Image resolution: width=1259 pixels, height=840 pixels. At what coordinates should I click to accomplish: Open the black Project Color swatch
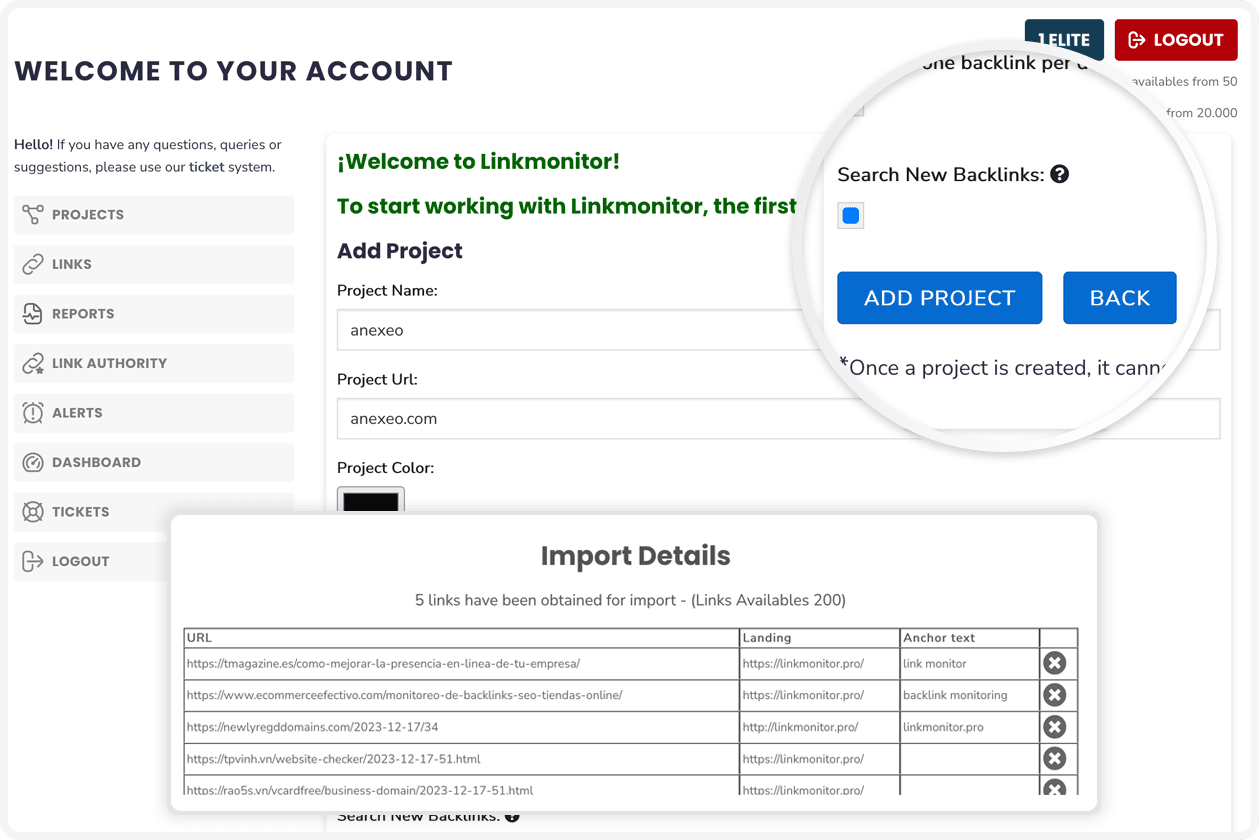371,500
